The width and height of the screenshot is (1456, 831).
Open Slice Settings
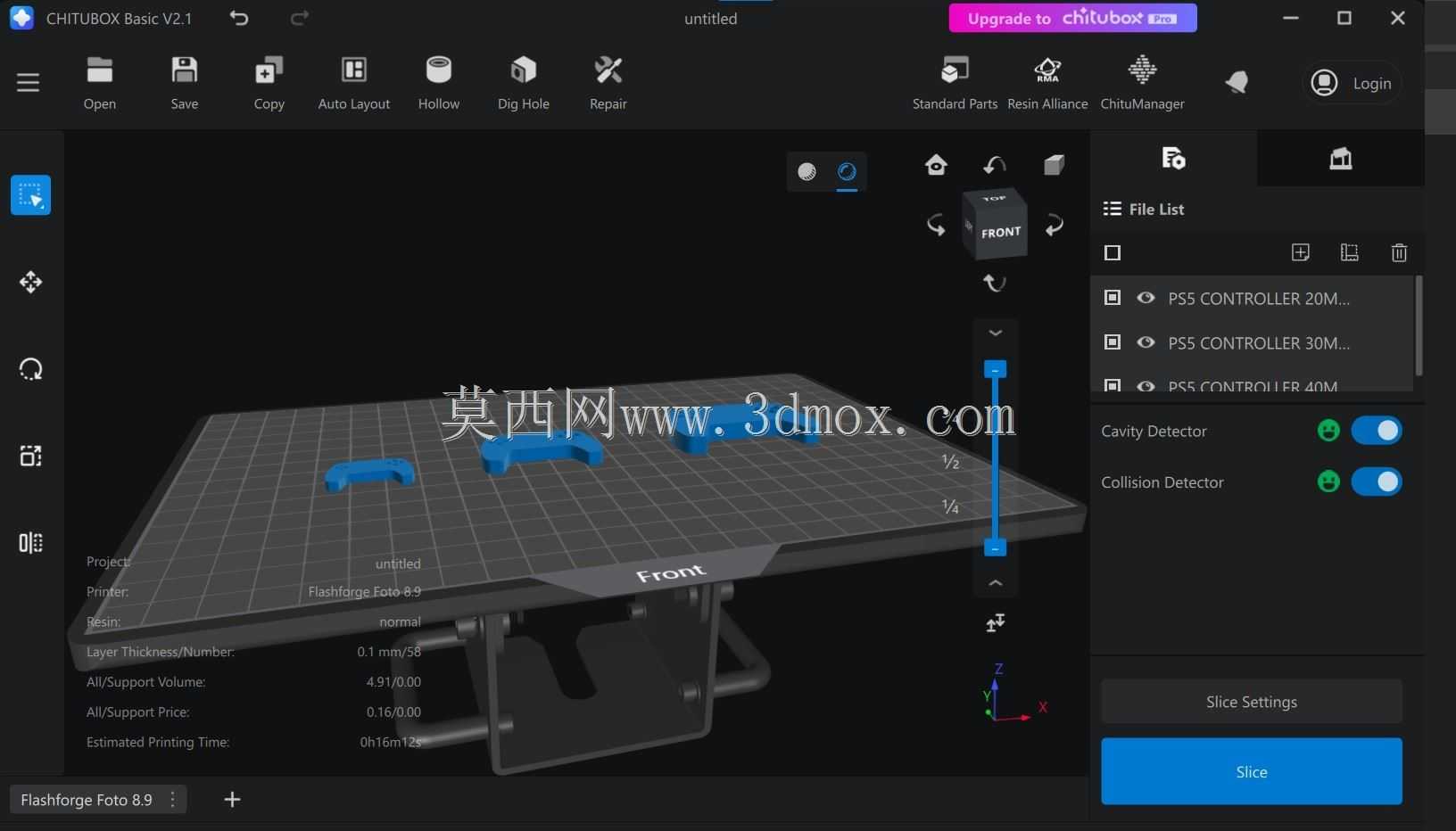(1252, 702)
